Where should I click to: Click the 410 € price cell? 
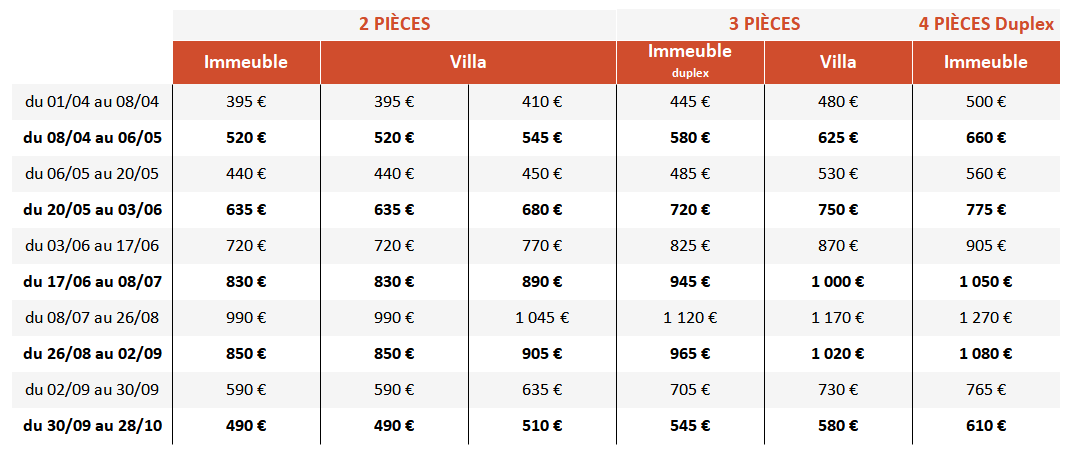542,103
